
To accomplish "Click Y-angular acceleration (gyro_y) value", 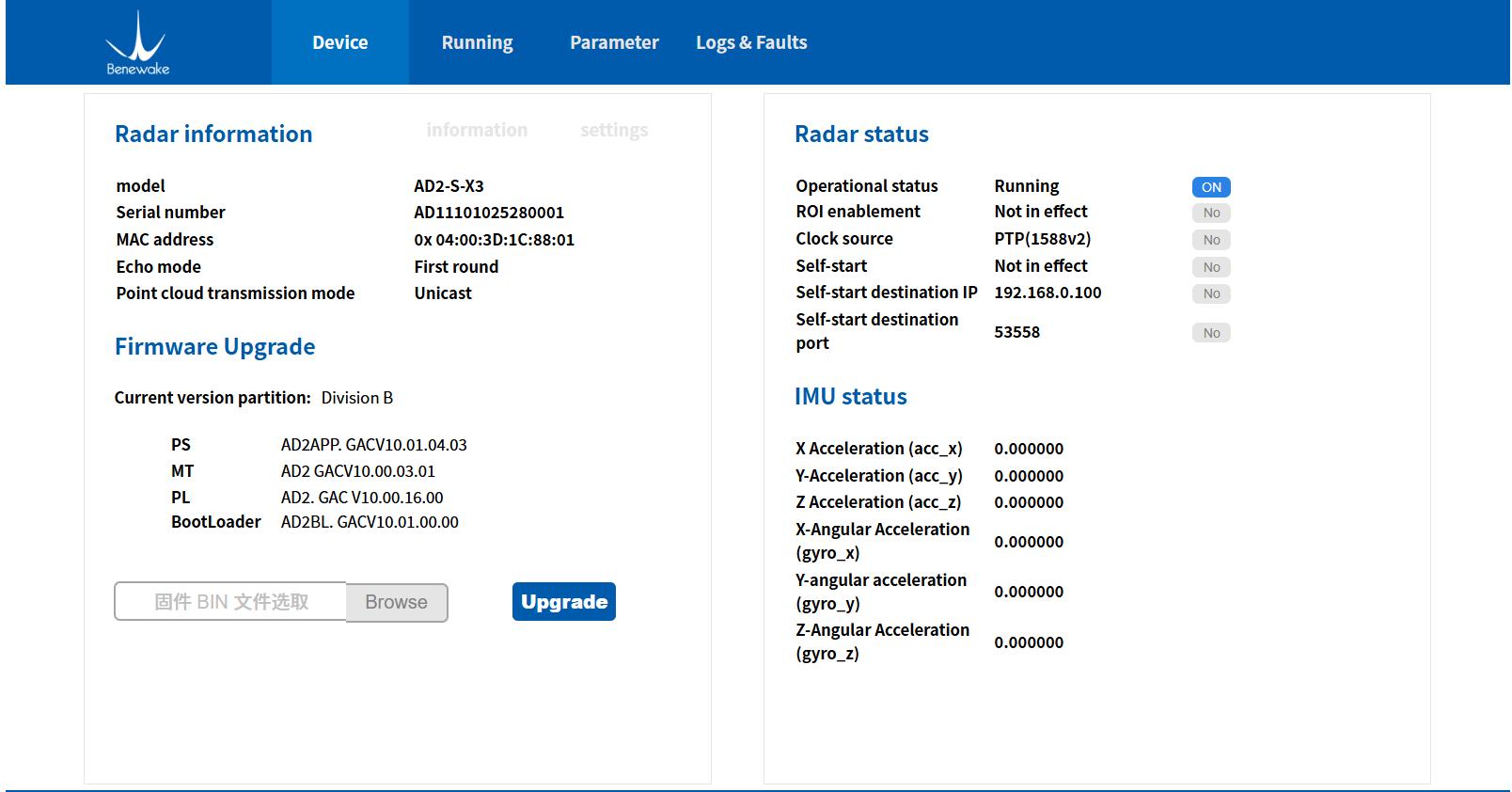I will click(1029, 592).
